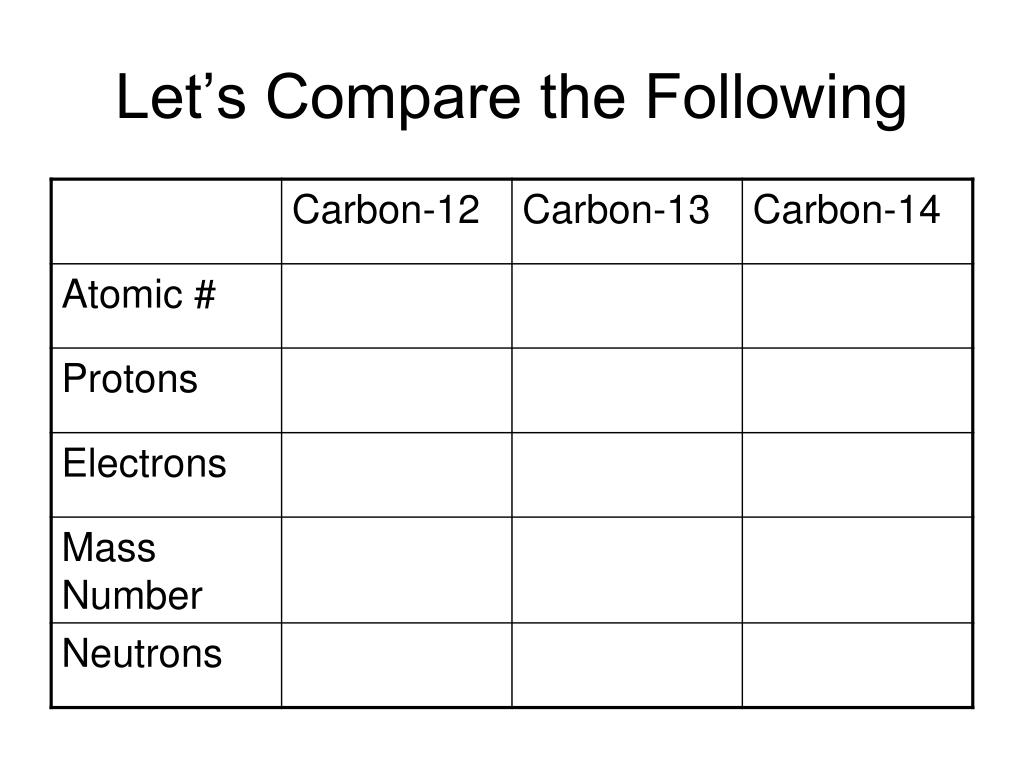Click the empty top-left table cell
The image size is (1024, 768).
point(167,221)
